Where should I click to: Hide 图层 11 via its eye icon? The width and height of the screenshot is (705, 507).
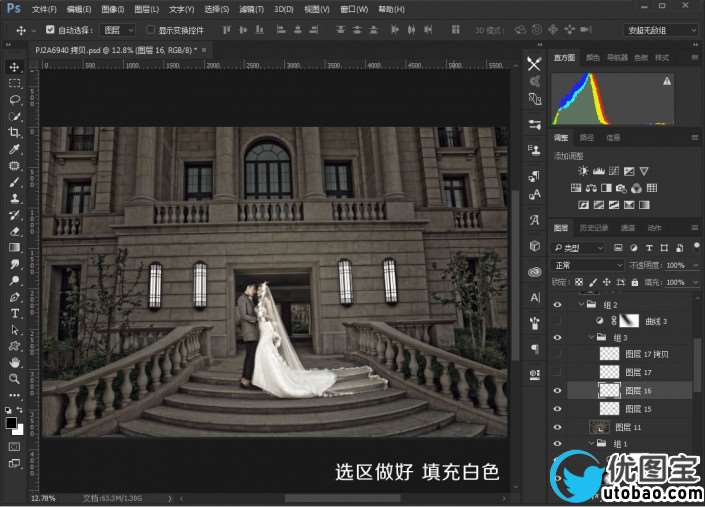click(558, 427)
